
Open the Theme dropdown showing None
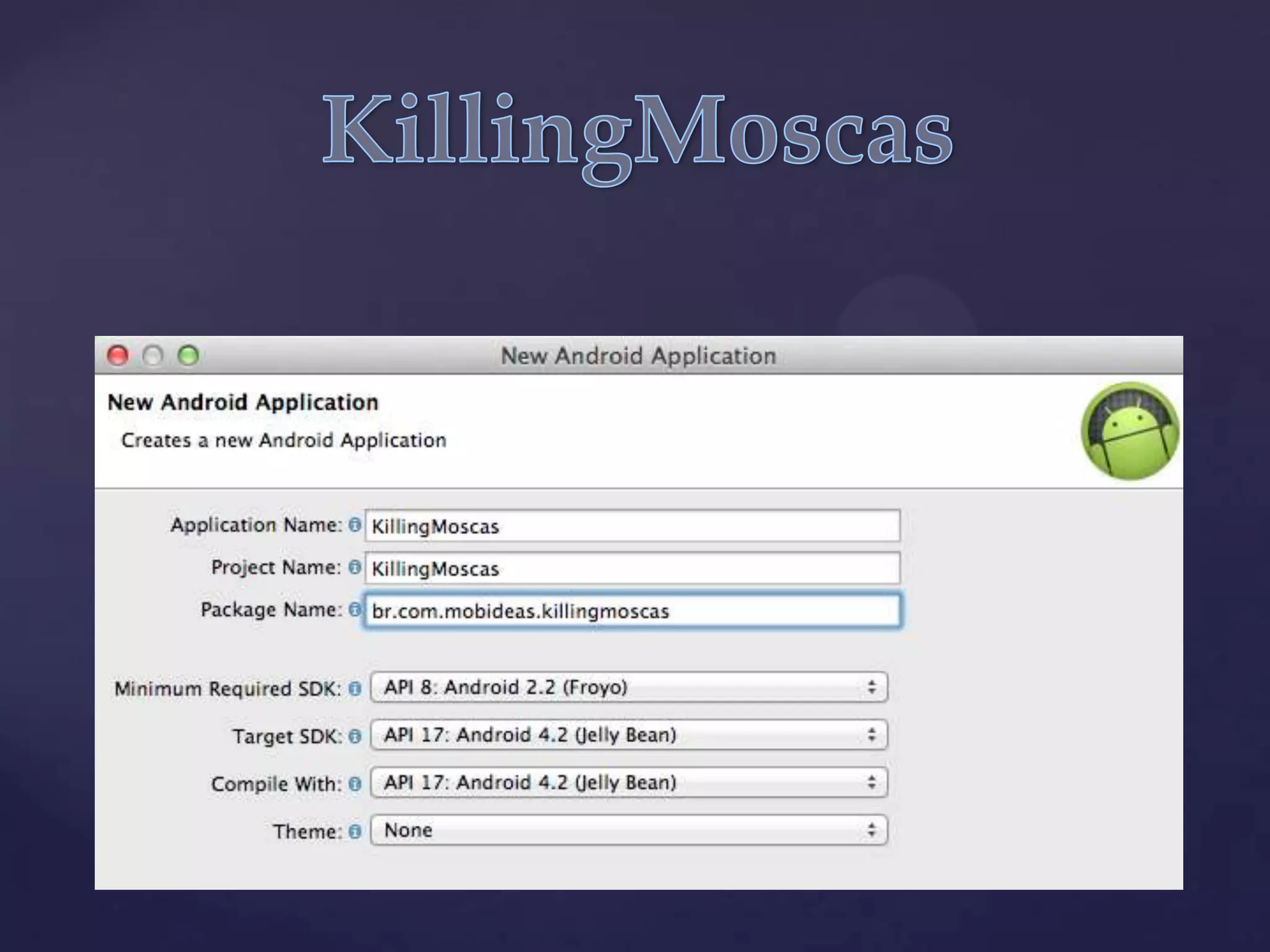coord(628,831)
